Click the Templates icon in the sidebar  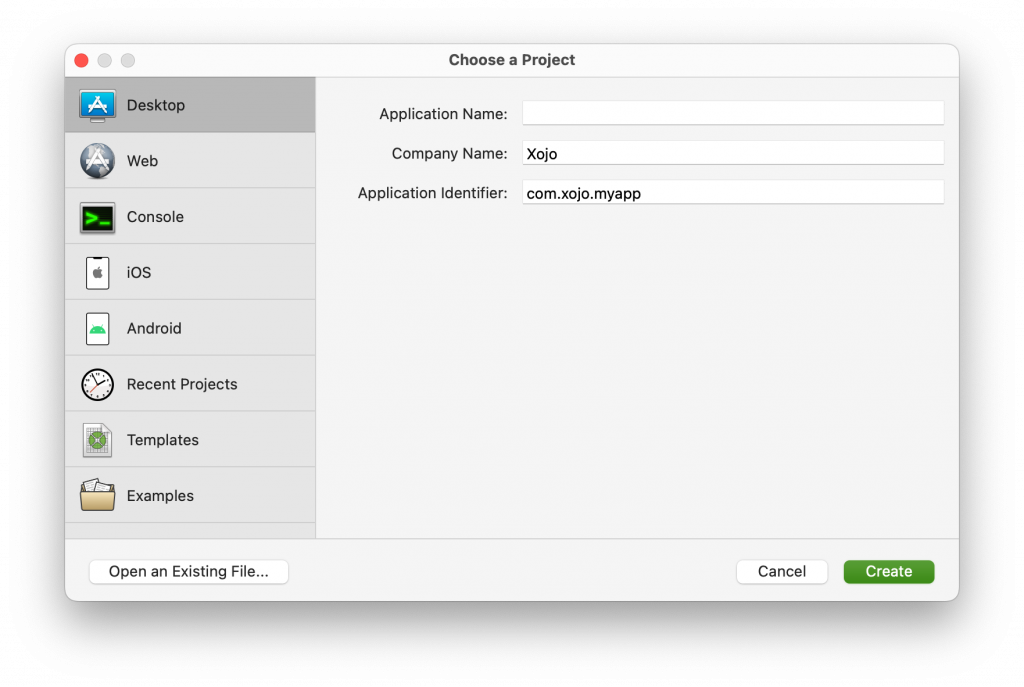coord(97,439)
